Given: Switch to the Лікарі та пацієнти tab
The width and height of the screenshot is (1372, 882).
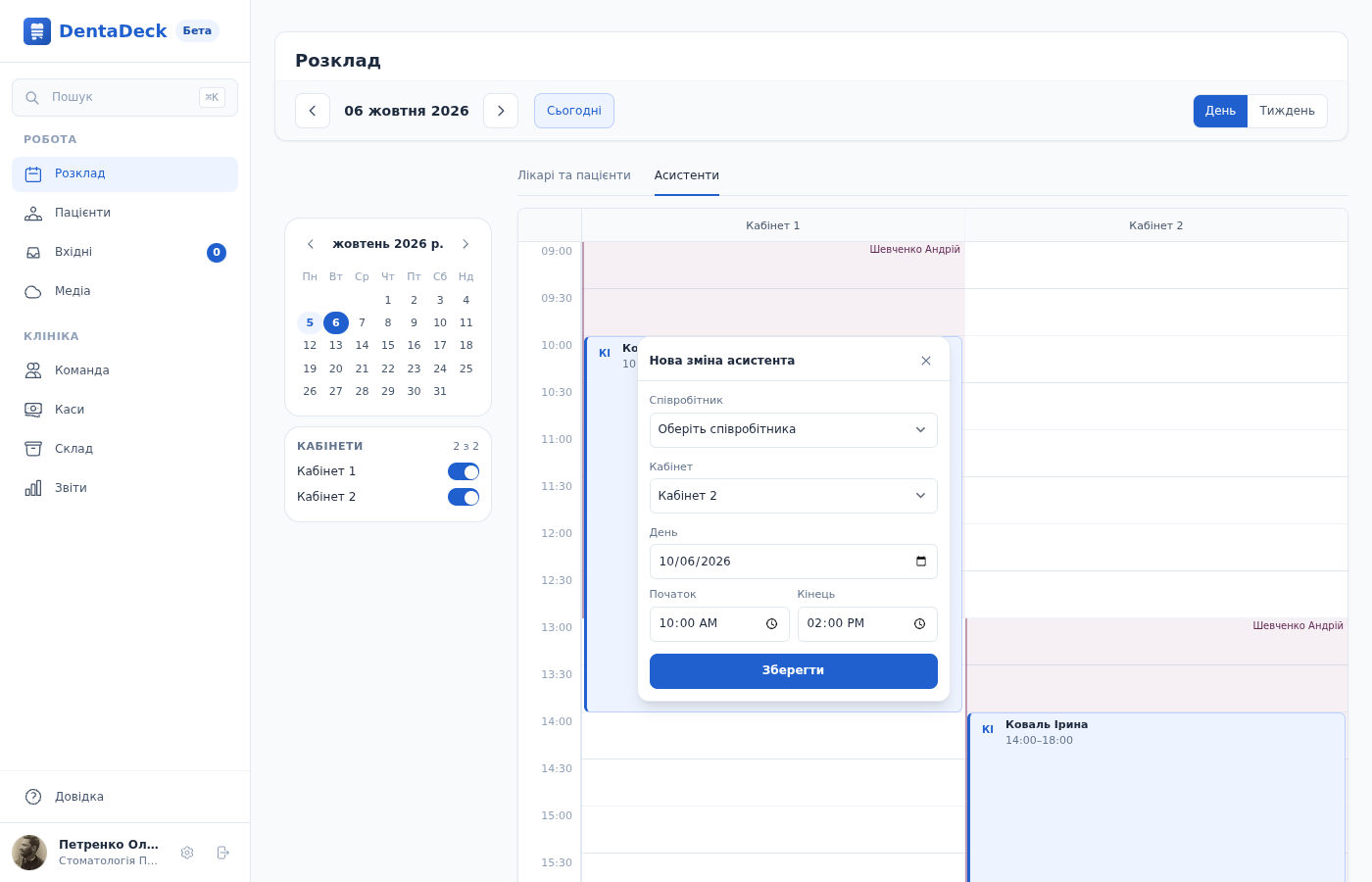Looking at the screenshot, I should pyautogui.click(x=574, y=175).
